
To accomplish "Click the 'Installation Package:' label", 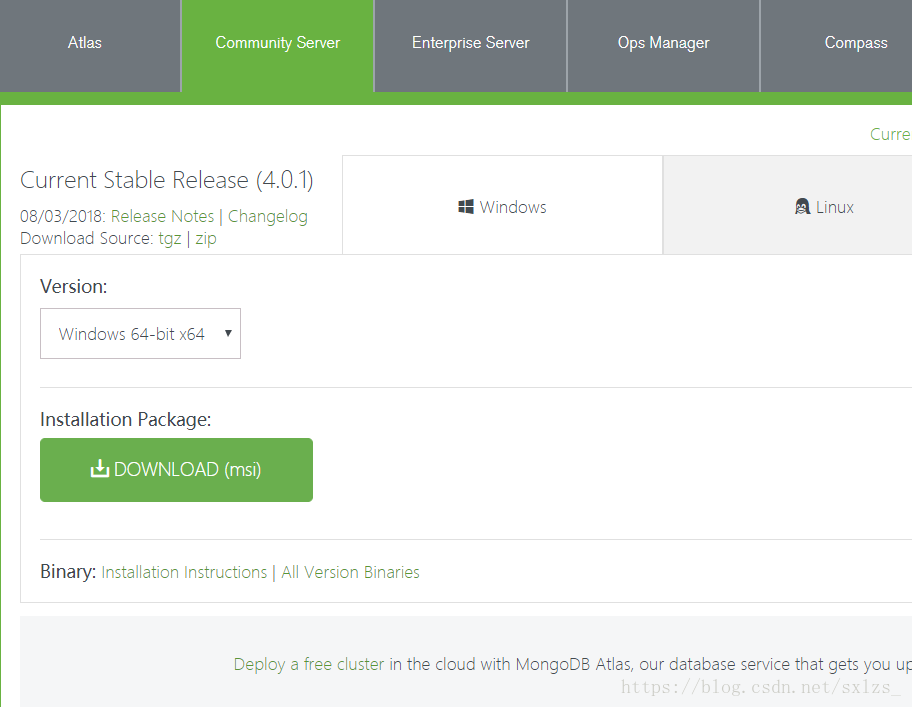I will (x=126, y=420).
